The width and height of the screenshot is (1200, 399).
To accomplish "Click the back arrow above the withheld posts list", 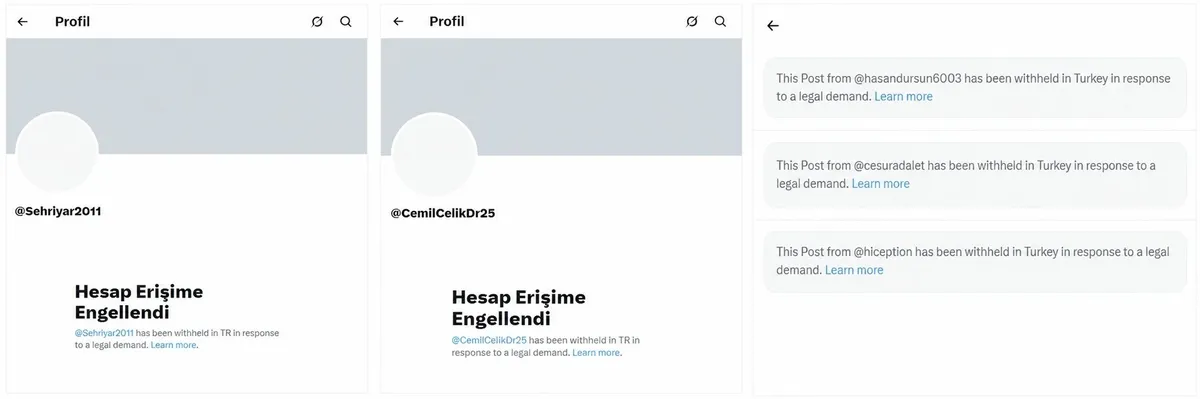I will [772, 26].
